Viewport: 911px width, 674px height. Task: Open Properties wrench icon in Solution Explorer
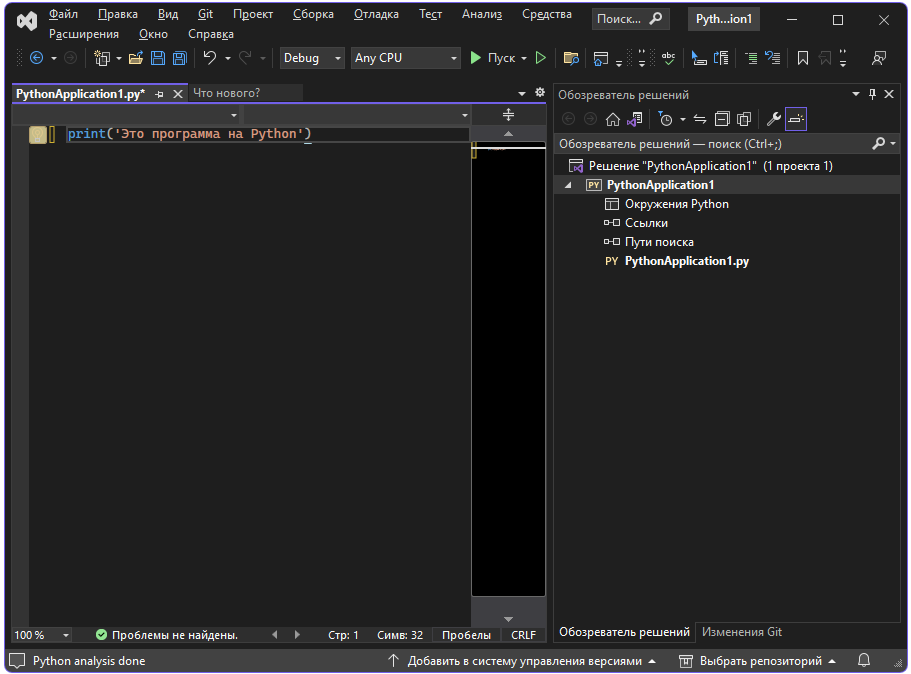coord(773,119)
